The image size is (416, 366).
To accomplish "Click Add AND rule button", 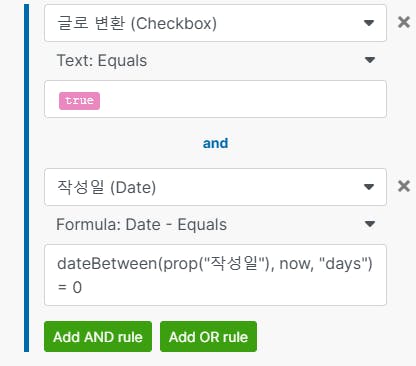I will pos(98,337).
